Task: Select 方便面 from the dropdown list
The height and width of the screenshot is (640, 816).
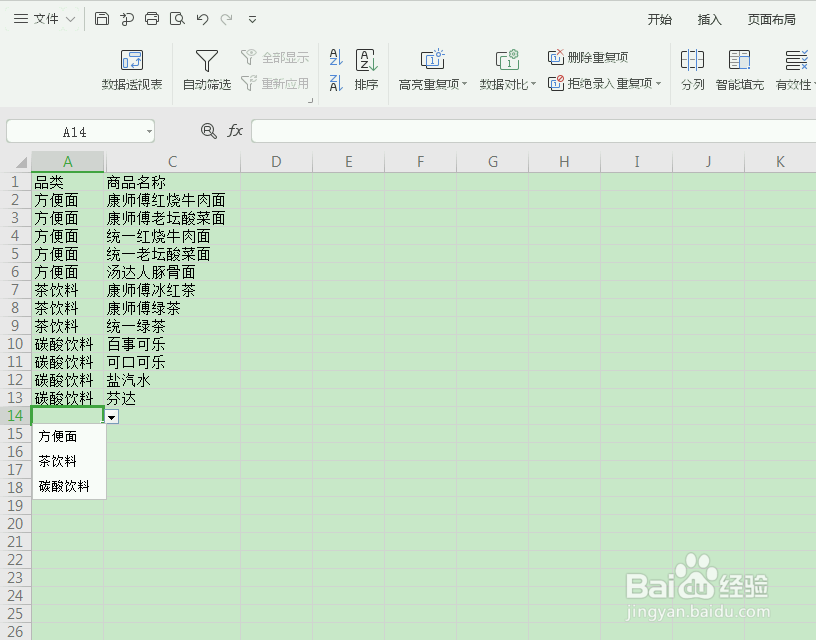Action: click(x=58, y=436)
